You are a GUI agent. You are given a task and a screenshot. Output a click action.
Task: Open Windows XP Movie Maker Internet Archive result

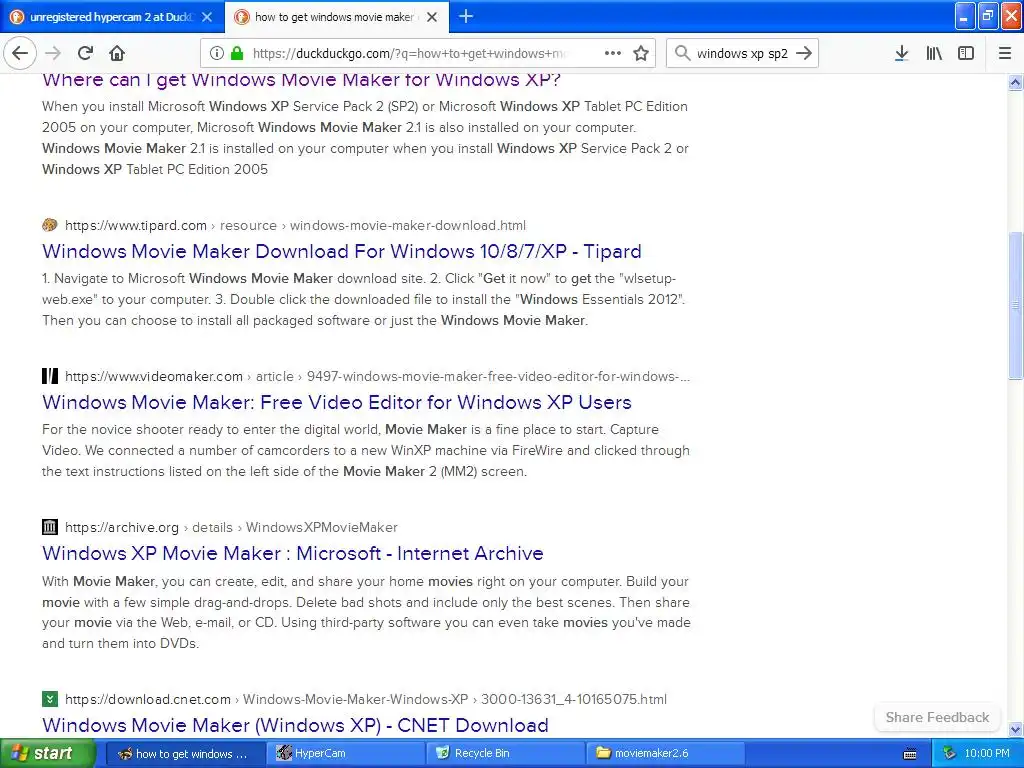293,553
